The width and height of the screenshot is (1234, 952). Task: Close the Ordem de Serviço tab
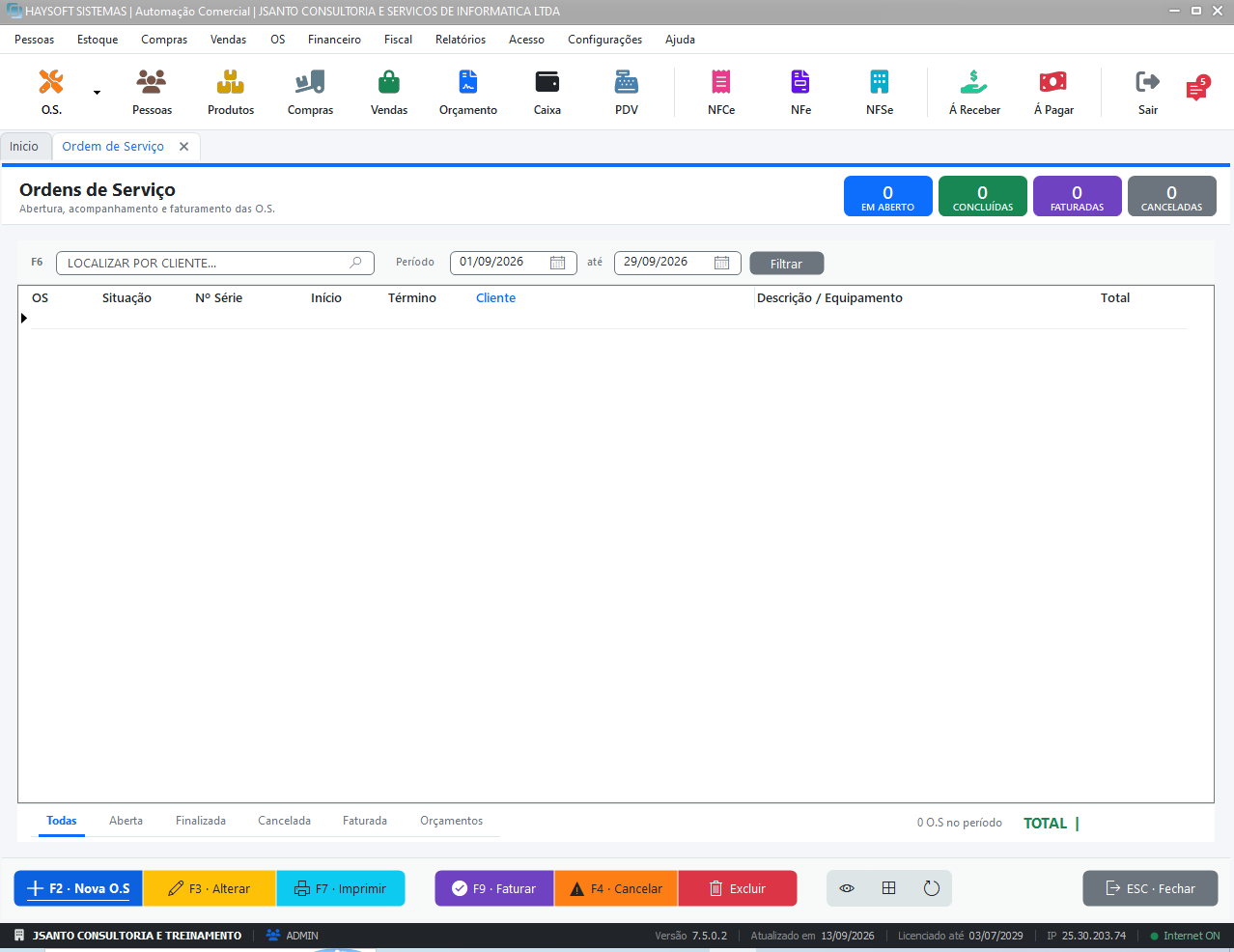(183, 147)
